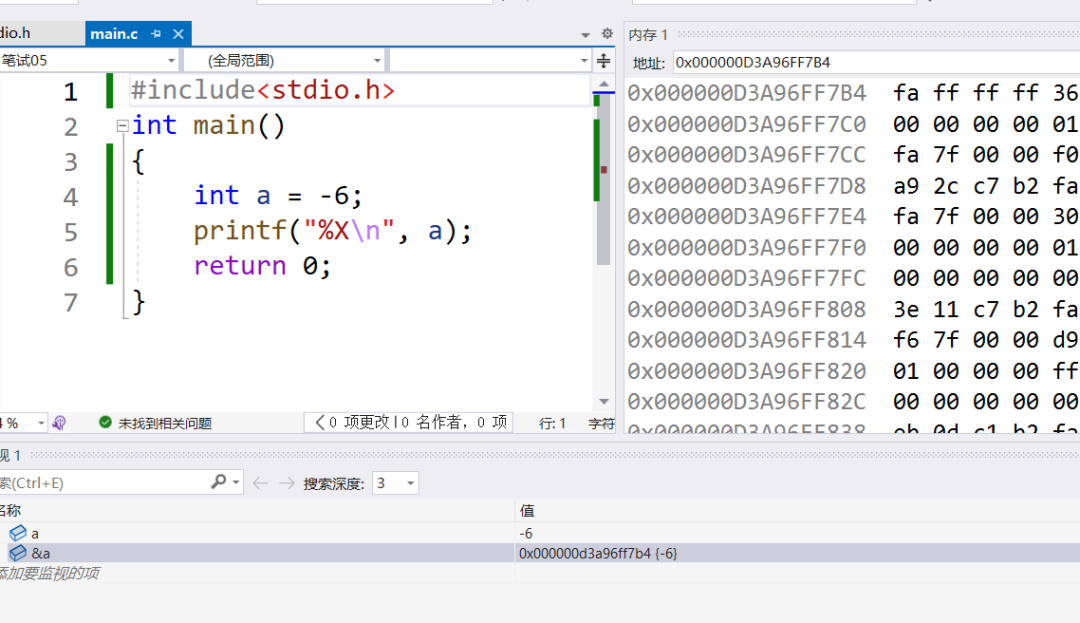Viewport: 1080px width, 623px height.
Task: Click the return 0 line
Action: pyautogui.click(x=262, y=266)
